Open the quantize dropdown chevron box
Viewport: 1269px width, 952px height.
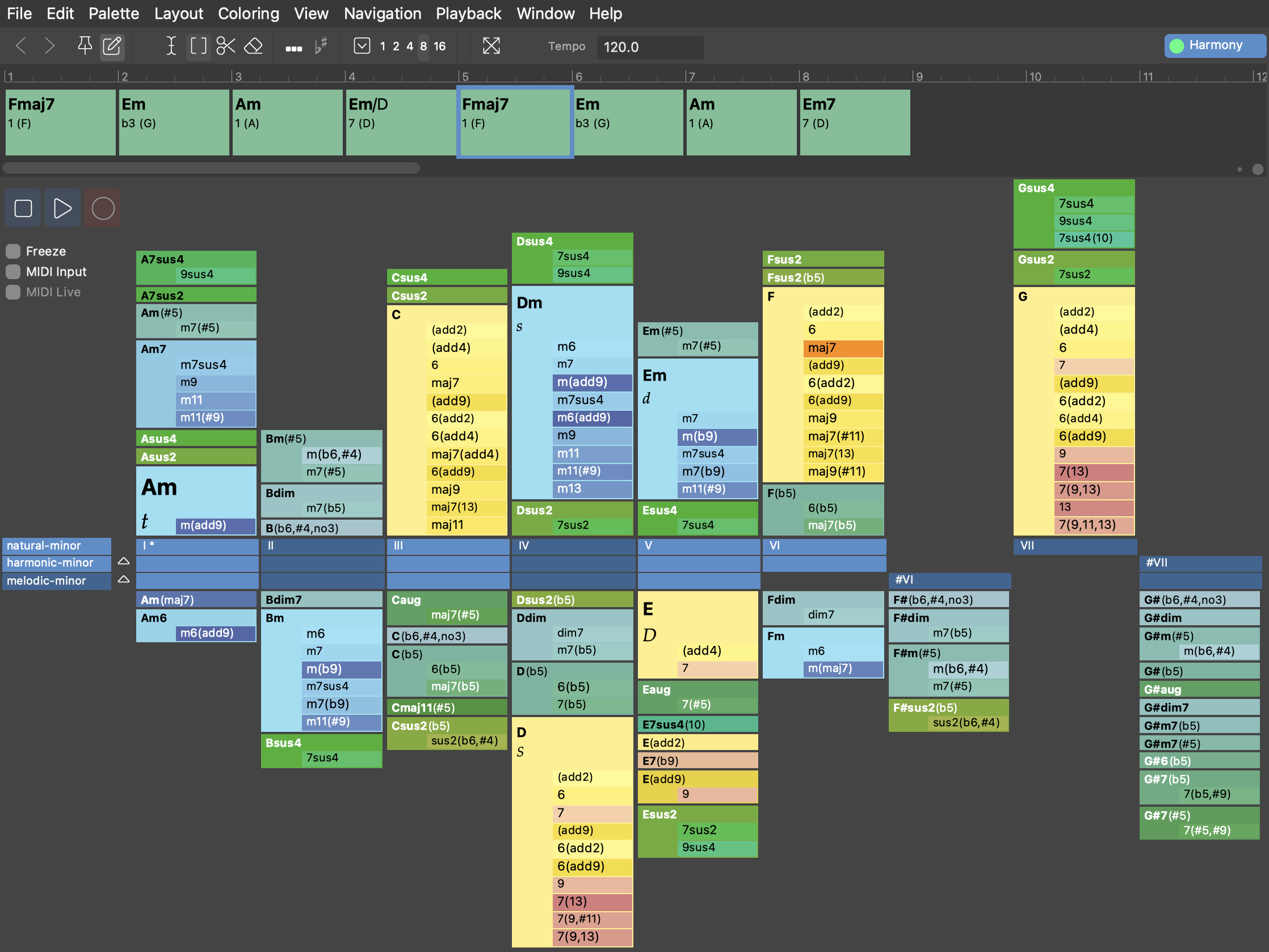(362, 46)
